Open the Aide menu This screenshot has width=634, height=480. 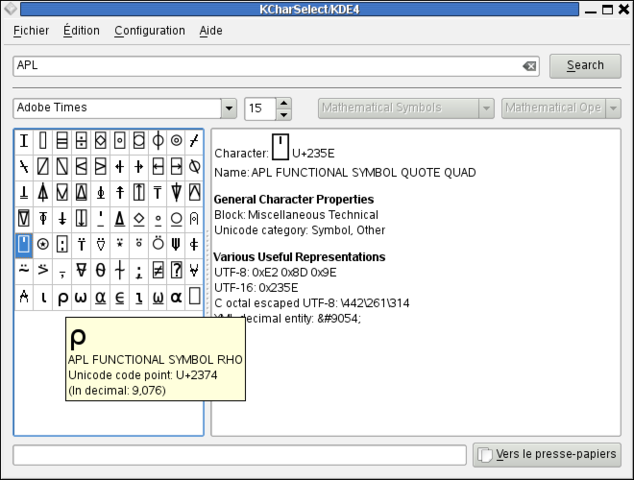pyautogui.click(x=211, y=31)
